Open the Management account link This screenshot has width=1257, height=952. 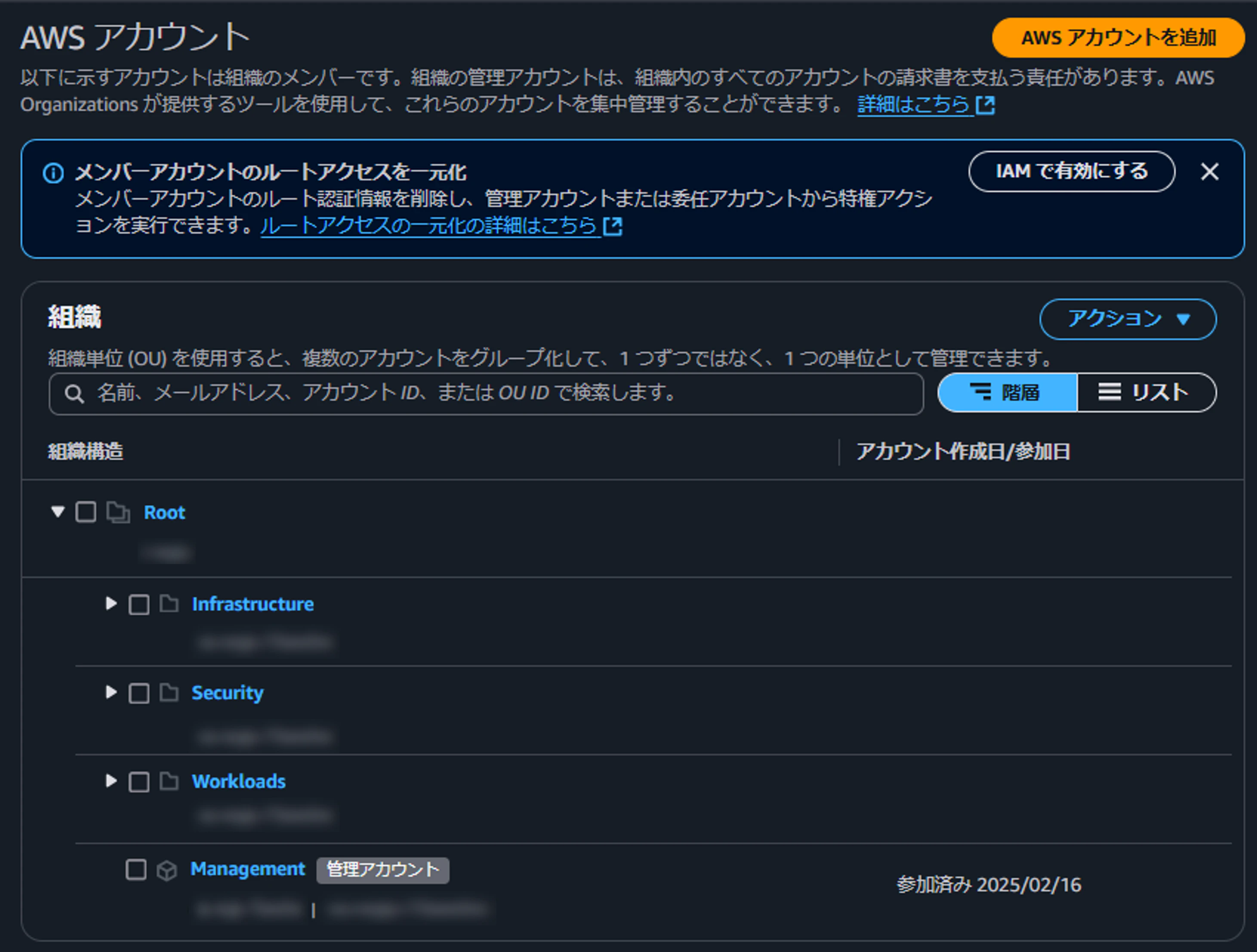tap(248, 869)
